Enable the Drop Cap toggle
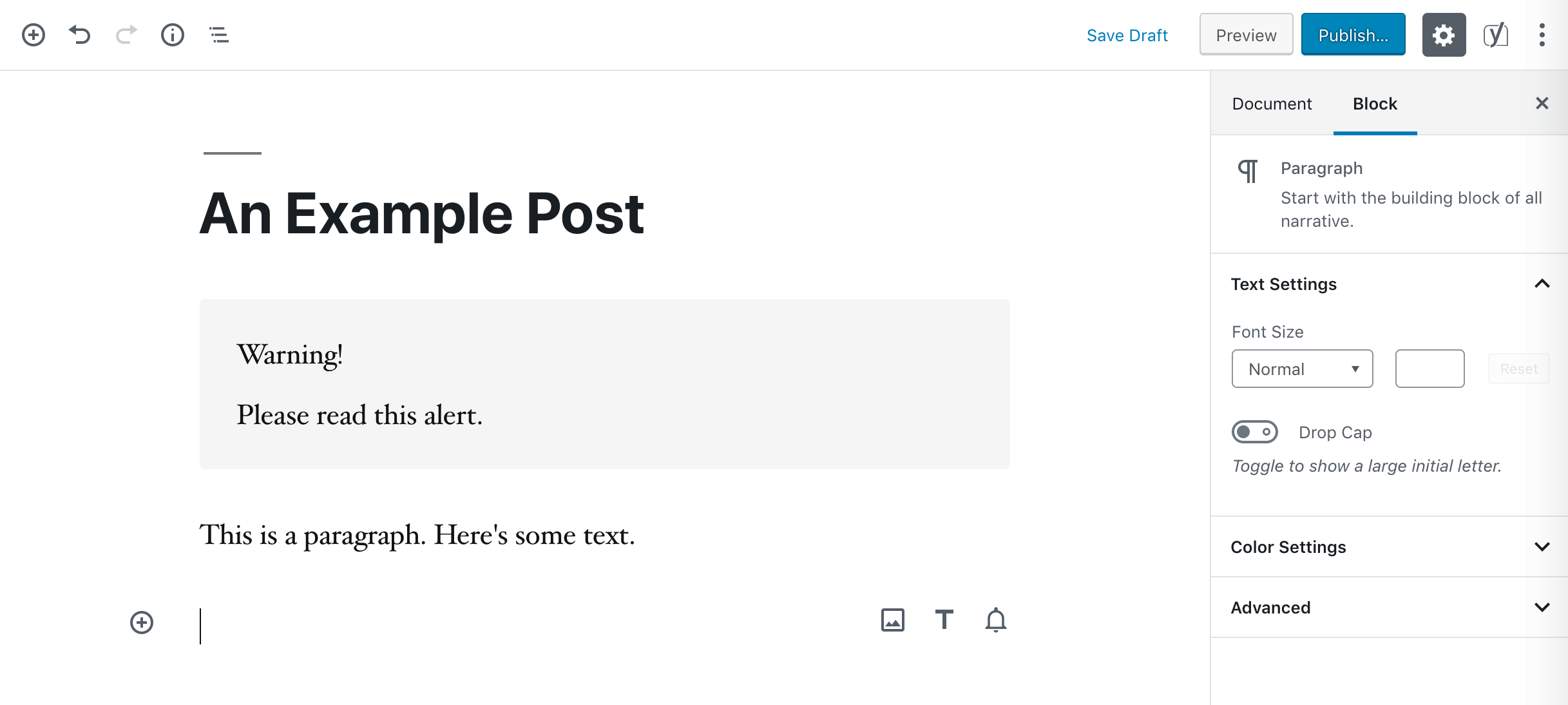 click(x=1254, y=432)
